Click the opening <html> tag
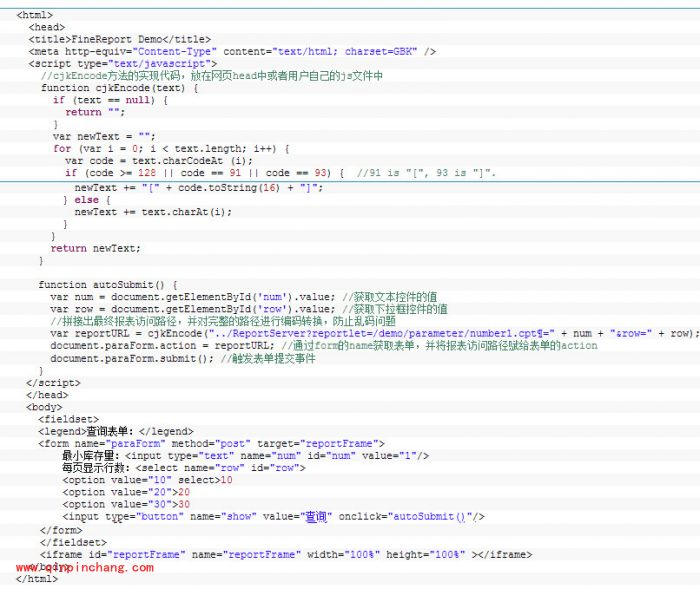Viewport: 700px width, 589px height. (35, 16)
